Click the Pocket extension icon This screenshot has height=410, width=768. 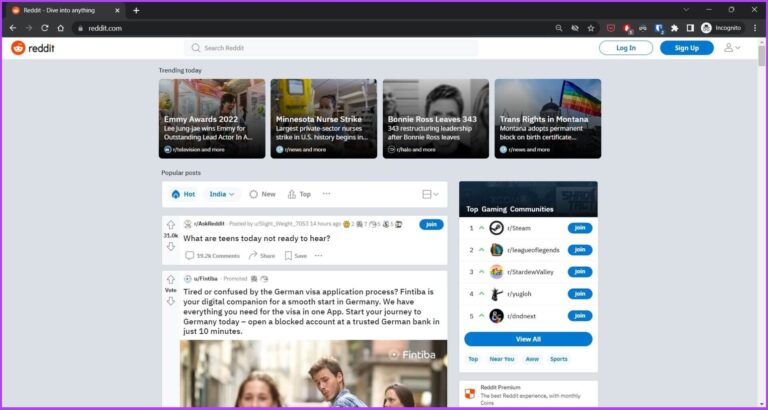pos(611,28)
